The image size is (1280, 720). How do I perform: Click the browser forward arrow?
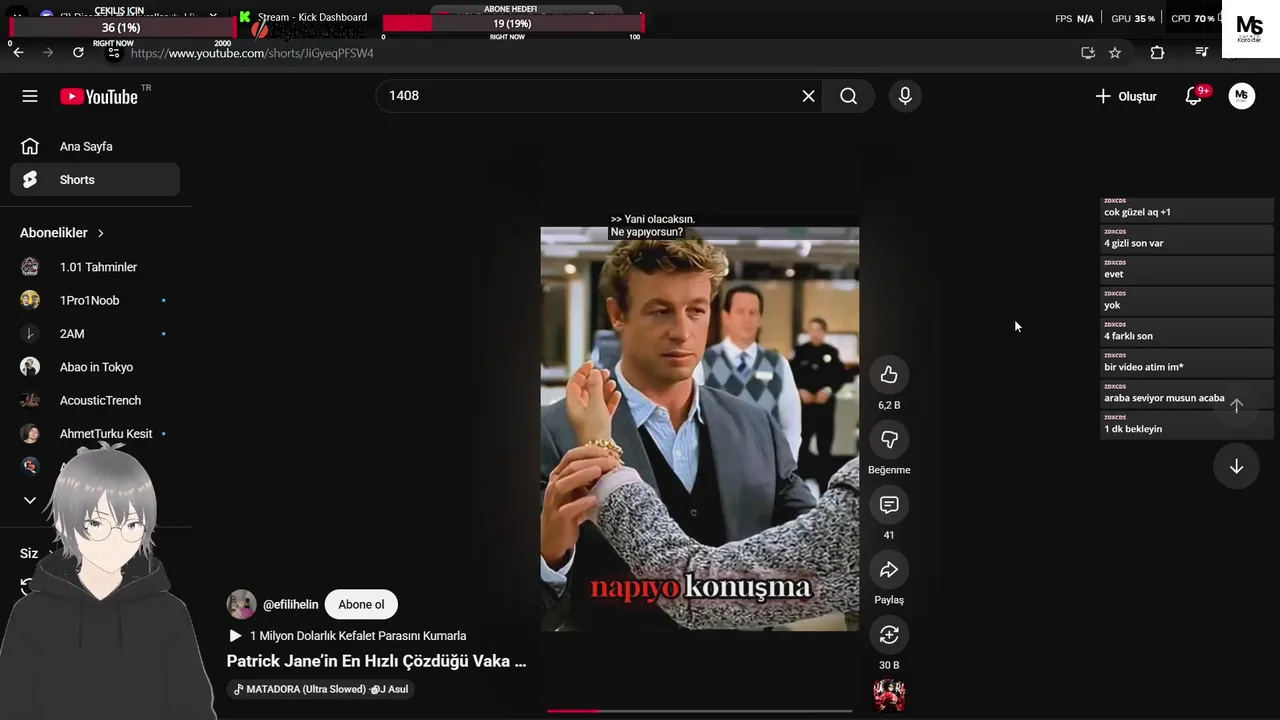(48, 53)
